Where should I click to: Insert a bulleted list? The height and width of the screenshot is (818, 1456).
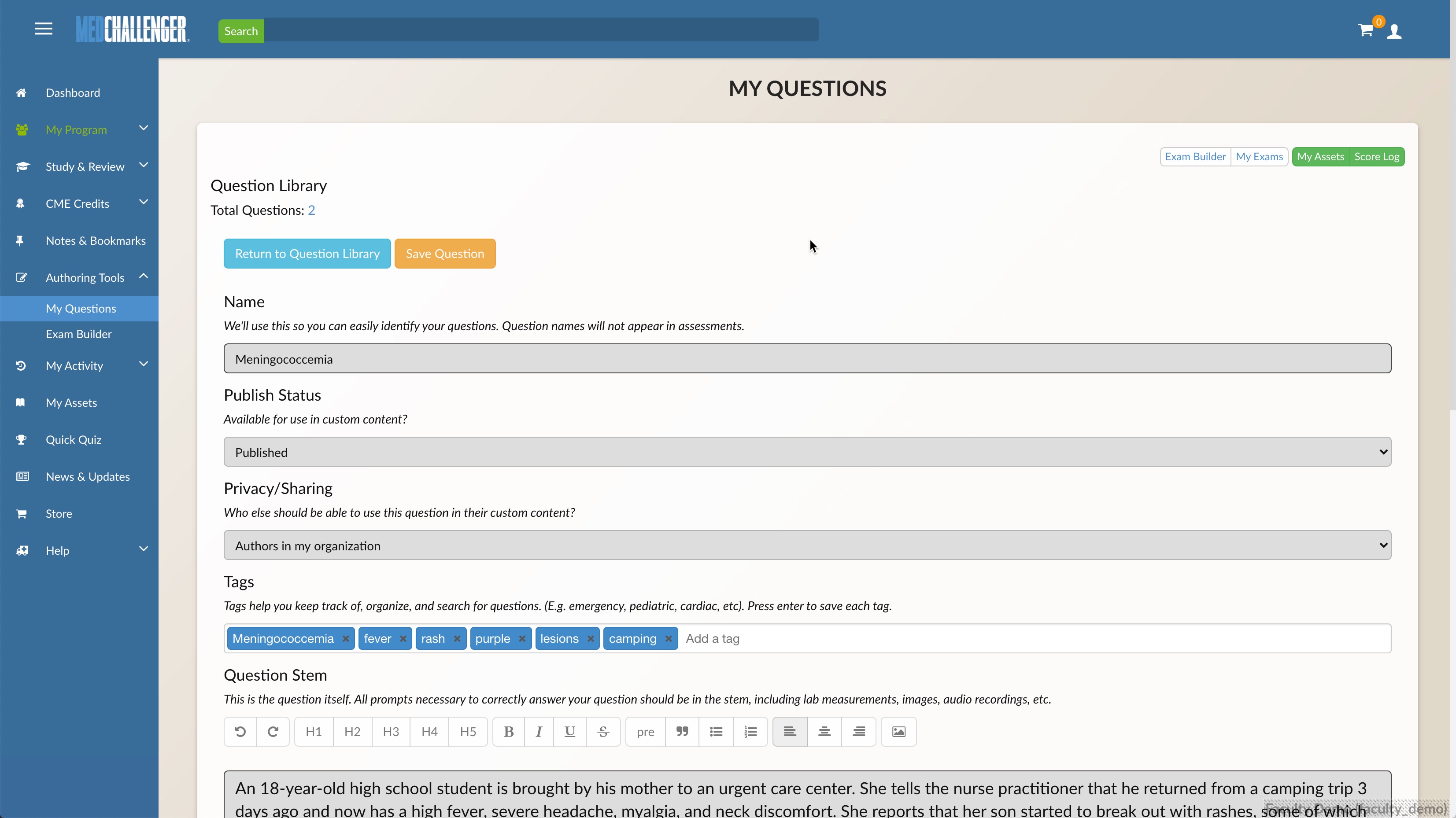716,732
